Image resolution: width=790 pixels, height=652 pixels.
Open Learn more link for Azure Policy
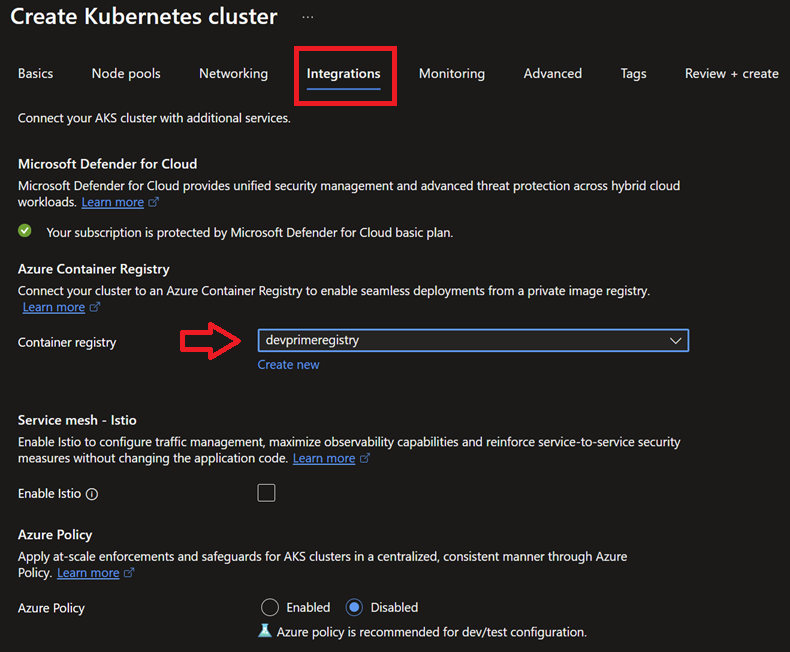tap(88, 573)
